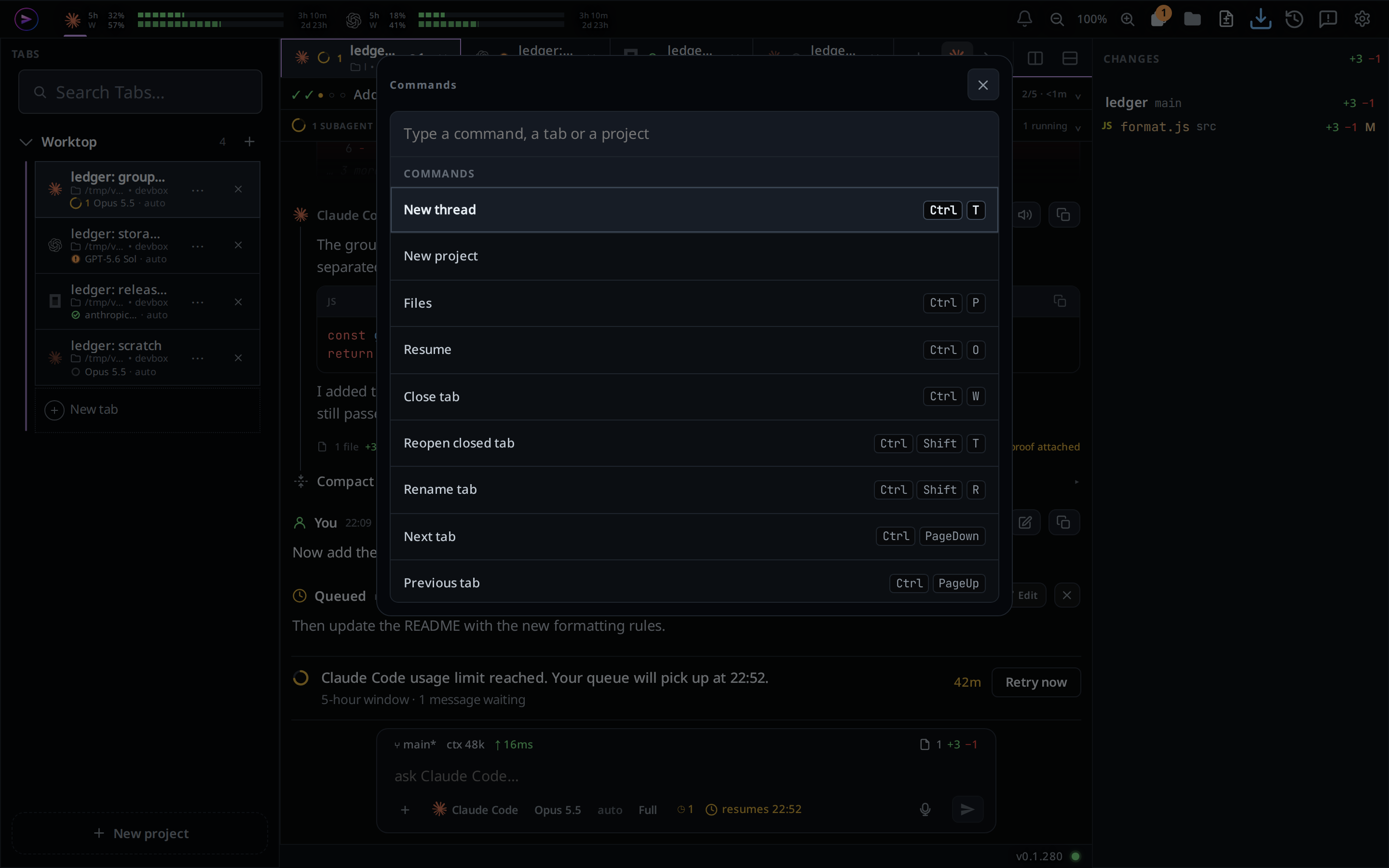Click the read-aloud speaker icon on message
This screenshot has width=1389, height=868.
coord(1025,215)
